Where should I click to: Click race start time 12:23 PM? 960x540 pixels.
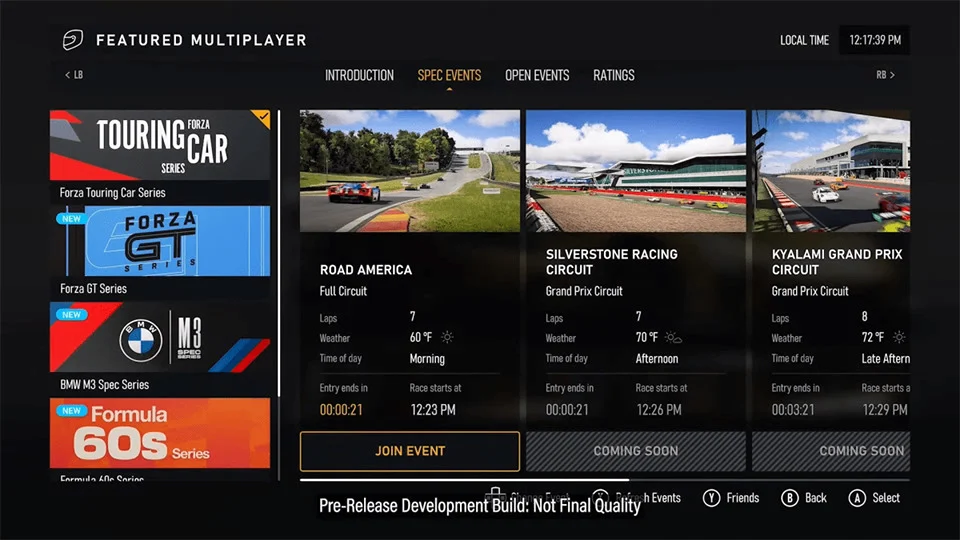(433, 410)
